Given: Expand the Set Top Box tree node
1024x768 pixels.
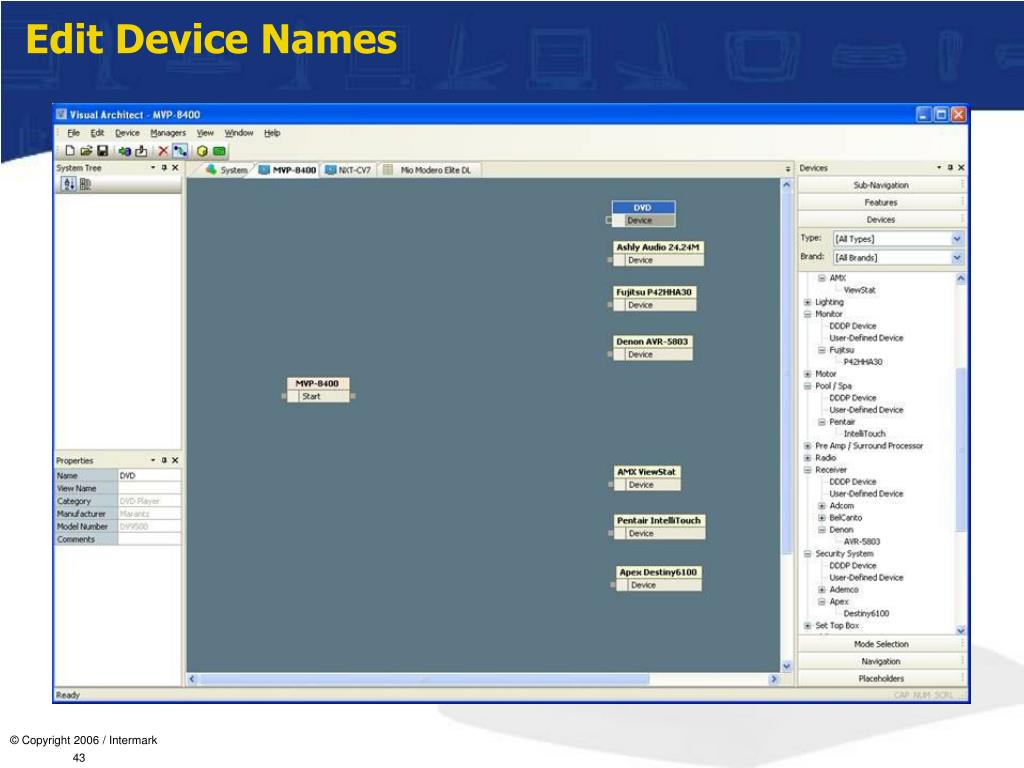Looking at the screenshot, I should (x=808, y=626).
